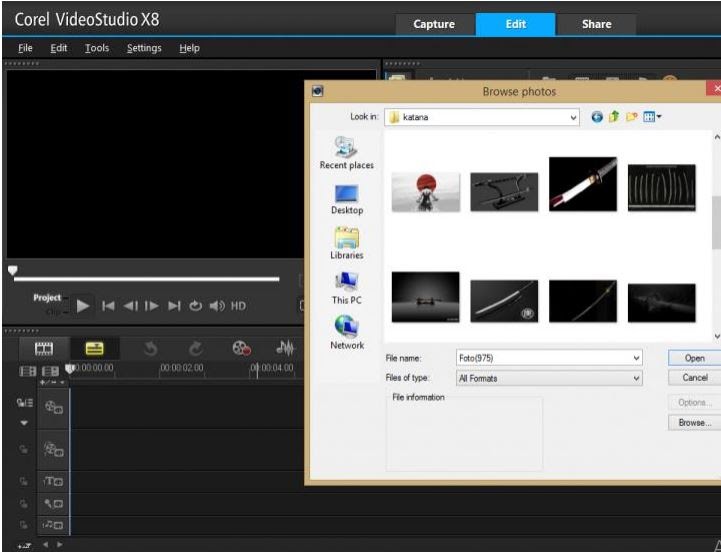This screenshot has width=721, height=552.
Task: Go to Desktop in dialog sidebar
Action: [347, 200]
